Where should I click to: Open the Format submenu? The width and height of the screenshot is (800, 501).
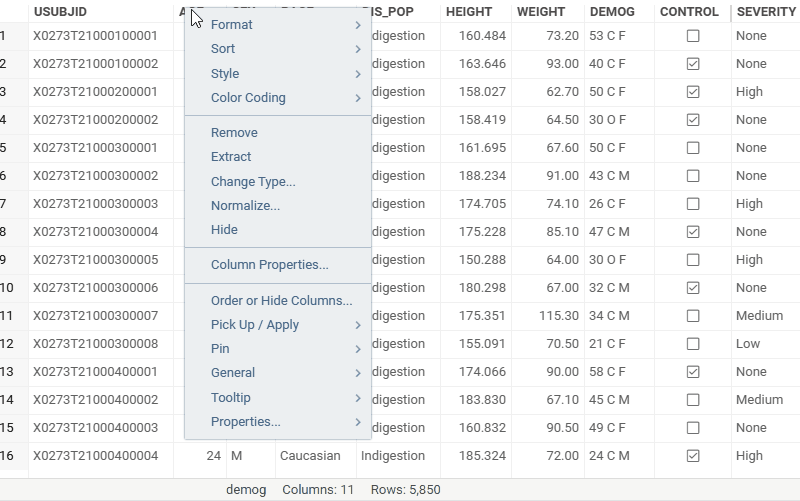click(x=231, y=24)
